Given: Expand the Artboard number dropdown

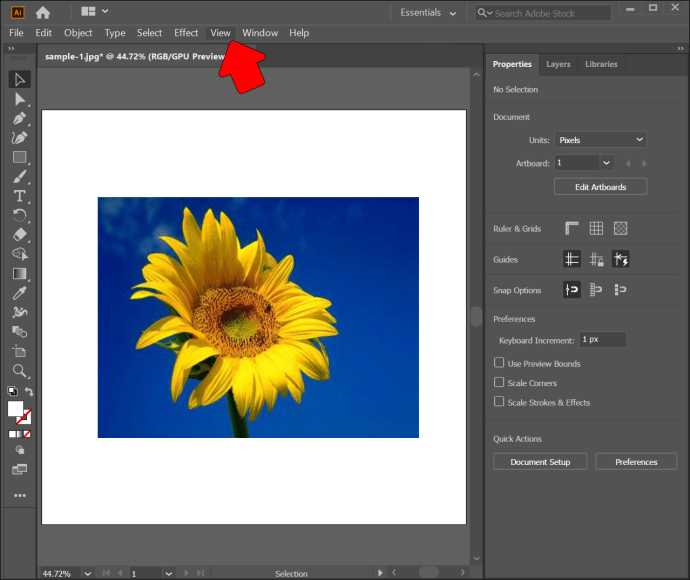Looking at the screenshot, I should click(x=606, y=162).
